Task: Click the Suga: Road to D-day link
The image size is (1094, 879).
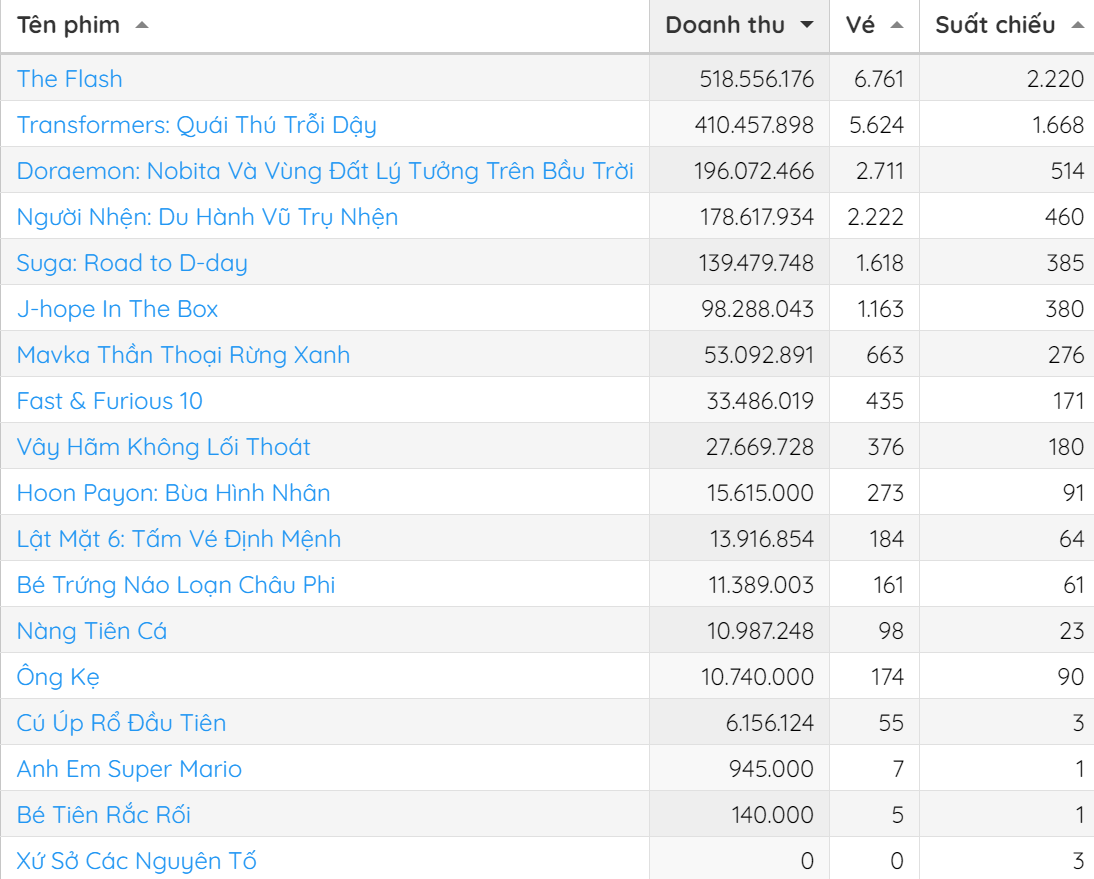Action: [132, 263]
